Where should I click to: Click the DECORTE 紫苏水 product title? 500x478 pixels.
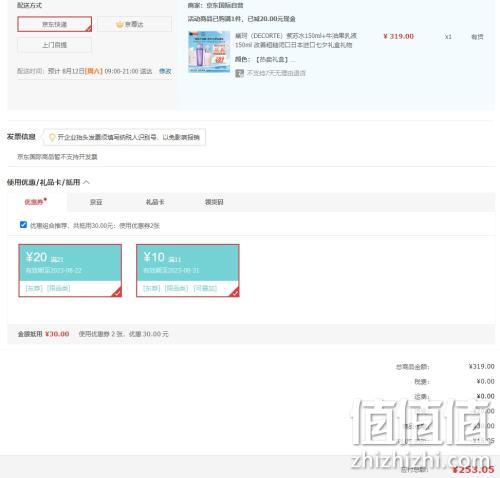296,40
